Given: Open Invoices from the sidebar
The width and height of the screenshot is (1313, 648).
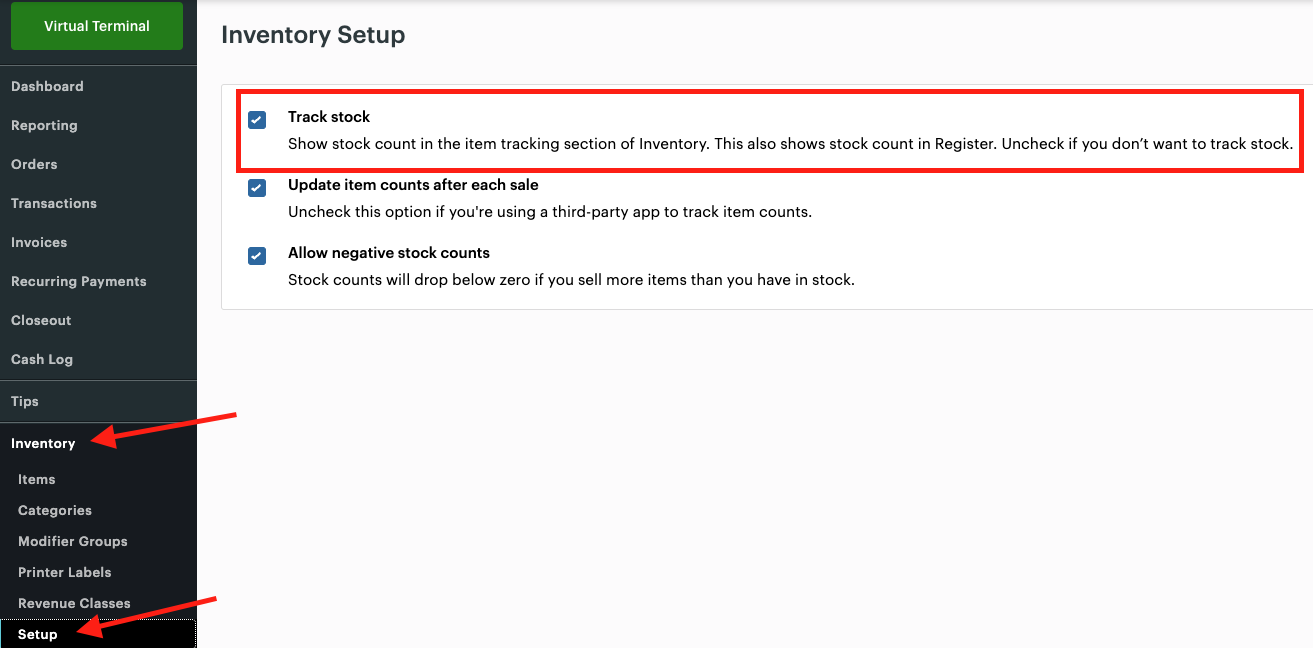Looking at the screenshot, I should 39,243.
